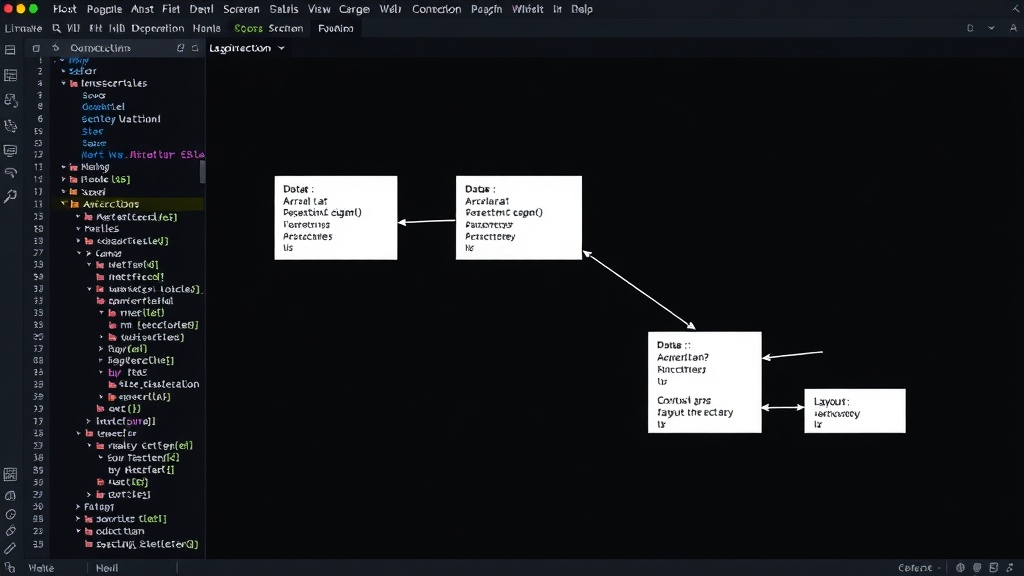This screenshot has width=1024, height=576.
Task: Click the tree panel vertical scrollbar thumb
Action: (x=202, y=172)
